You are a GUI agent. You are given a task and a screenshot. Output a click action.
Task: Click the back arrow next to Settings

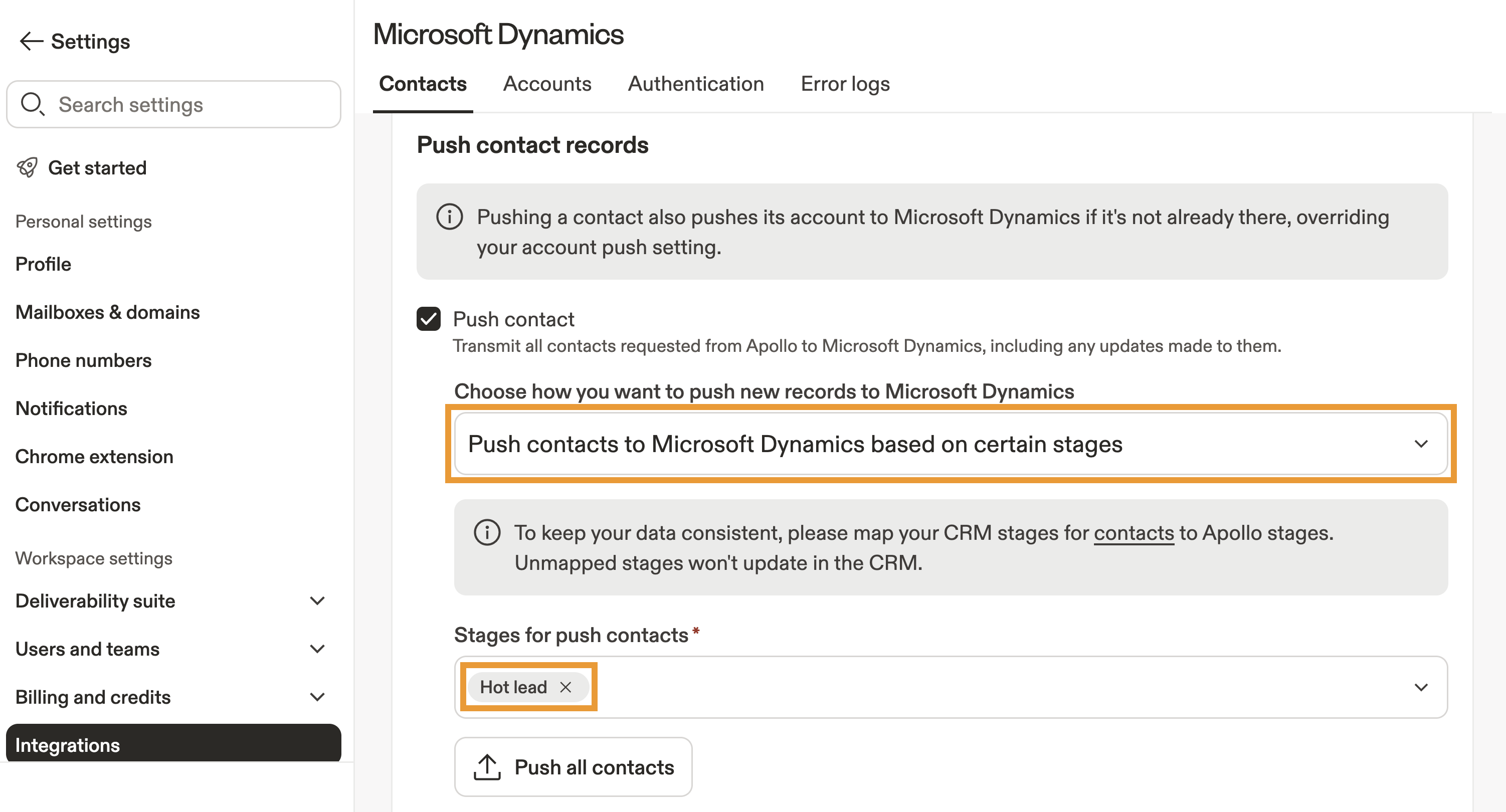point(31,42)
